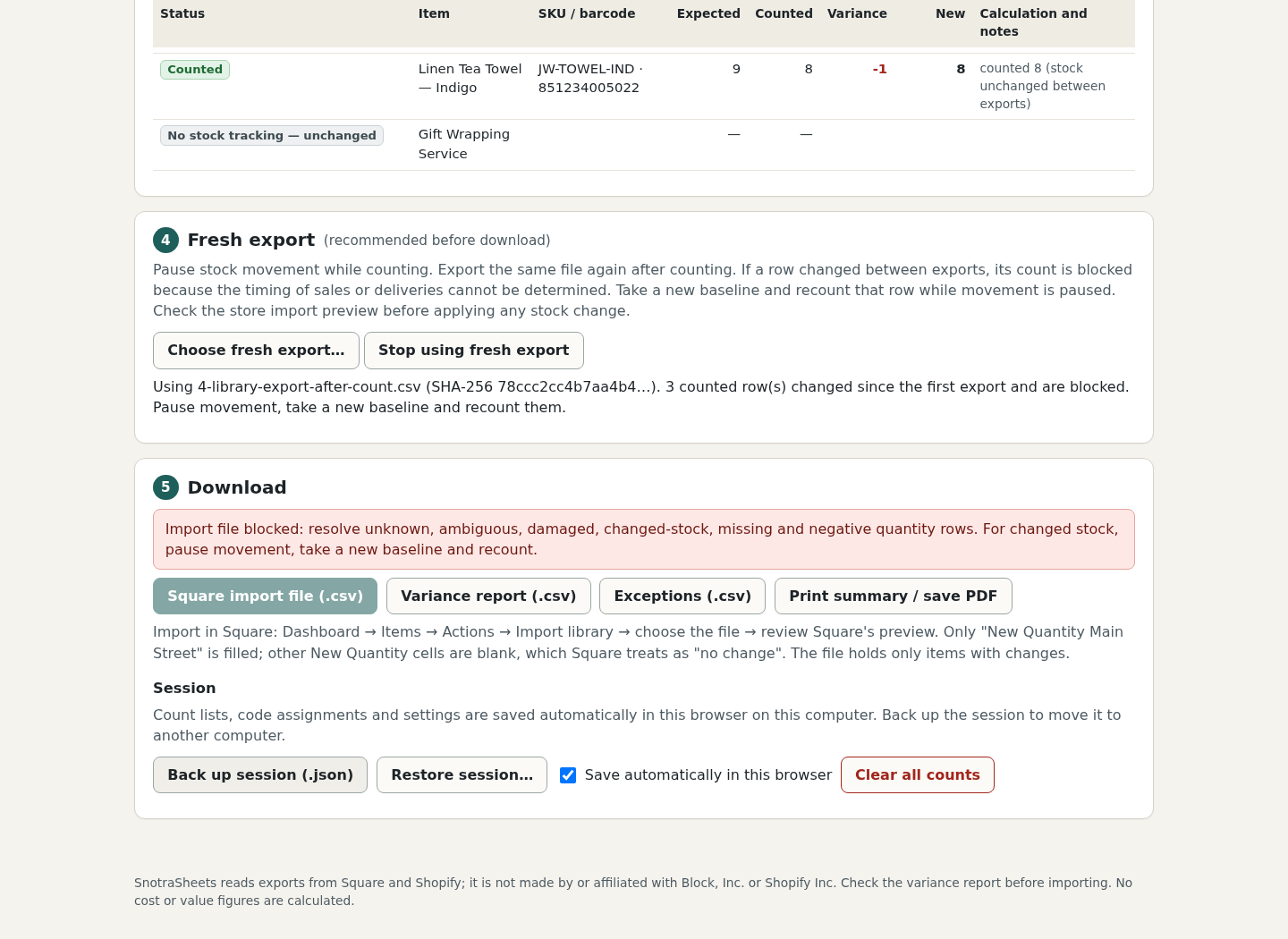1288x939 pixels.
Task: Click the red Import file blocked alert
Action: click(x=644, y=539)
